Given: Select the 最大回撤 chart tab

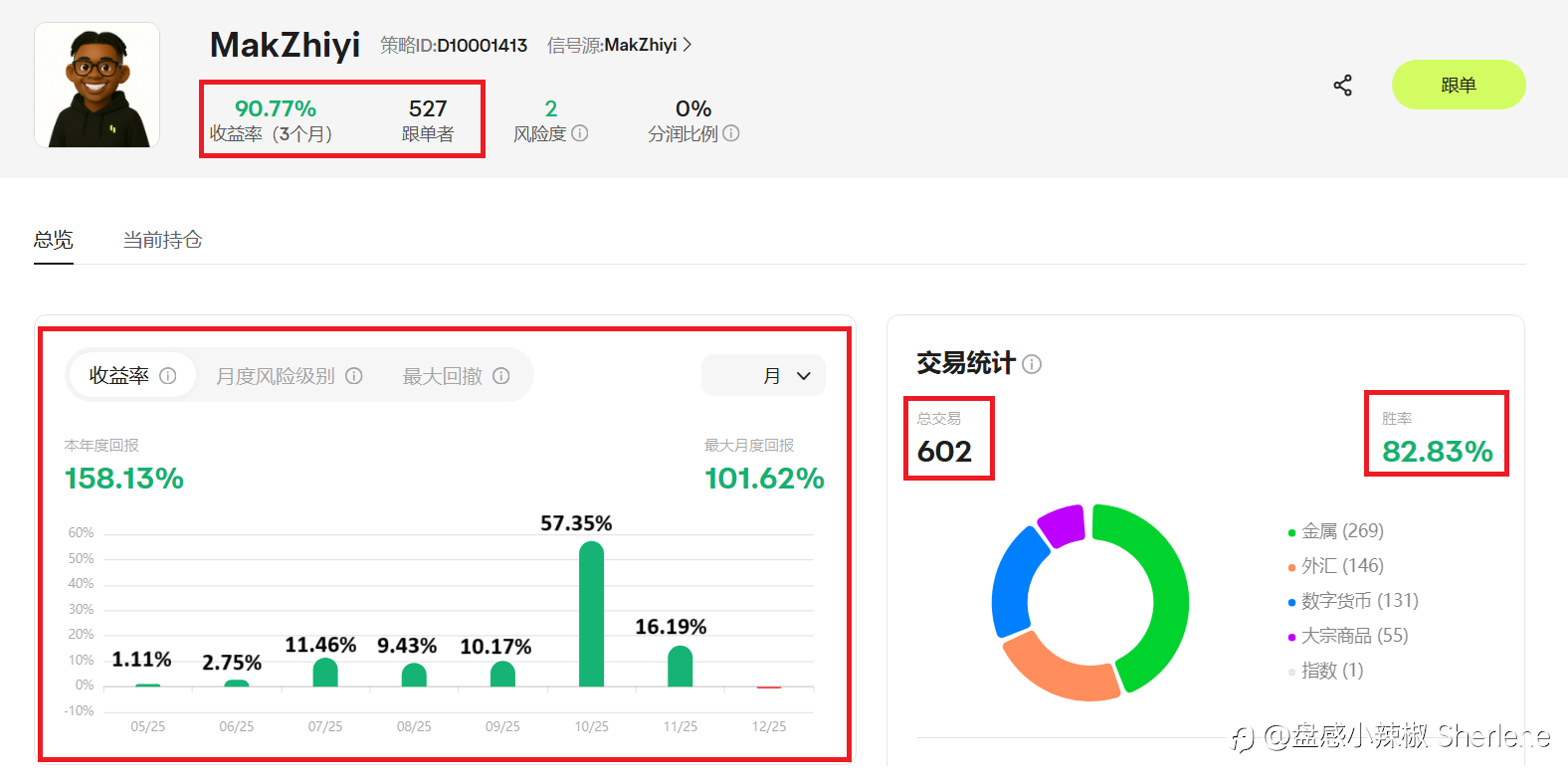Looking at the screenshot, I should click(456, 376).
